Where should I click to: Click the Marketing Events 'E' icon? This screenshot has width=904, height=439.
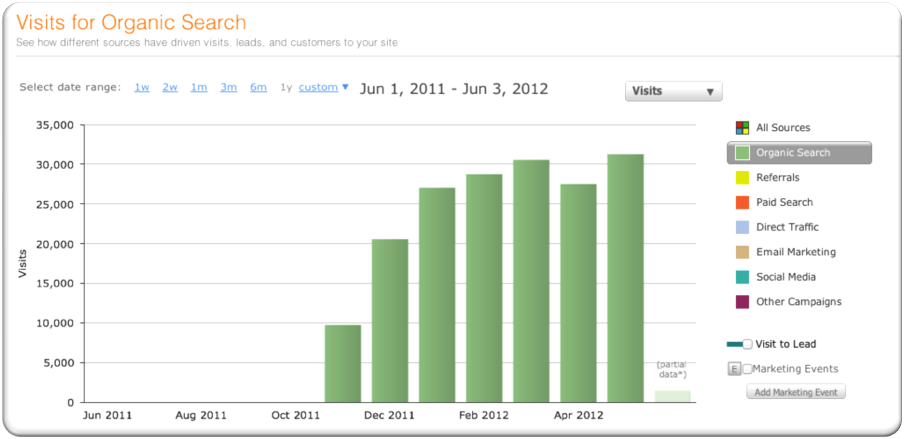734,369
